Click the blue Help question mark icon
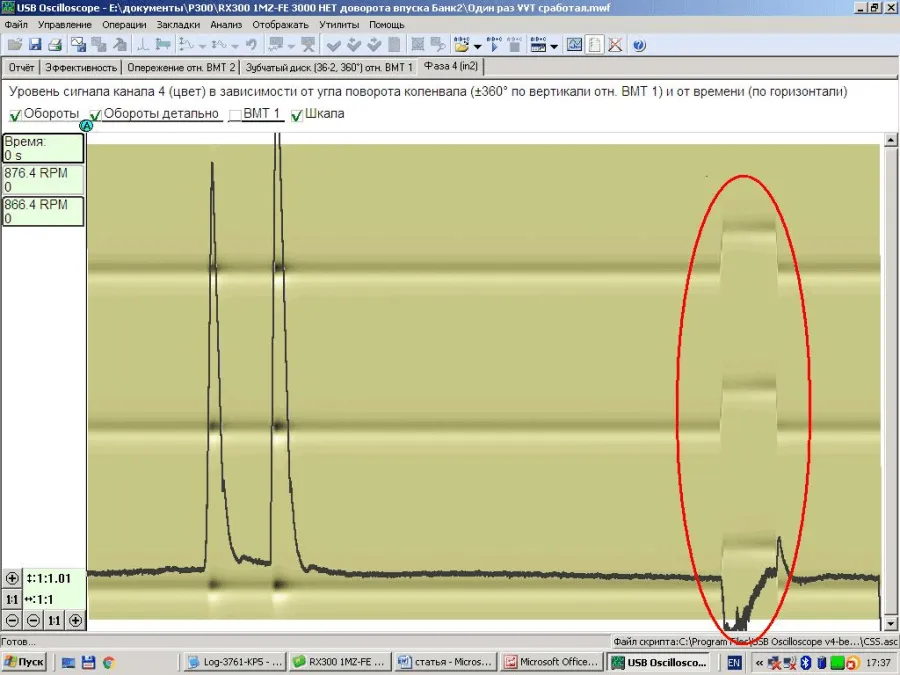The image size is (900, 675). click(639, 45)
